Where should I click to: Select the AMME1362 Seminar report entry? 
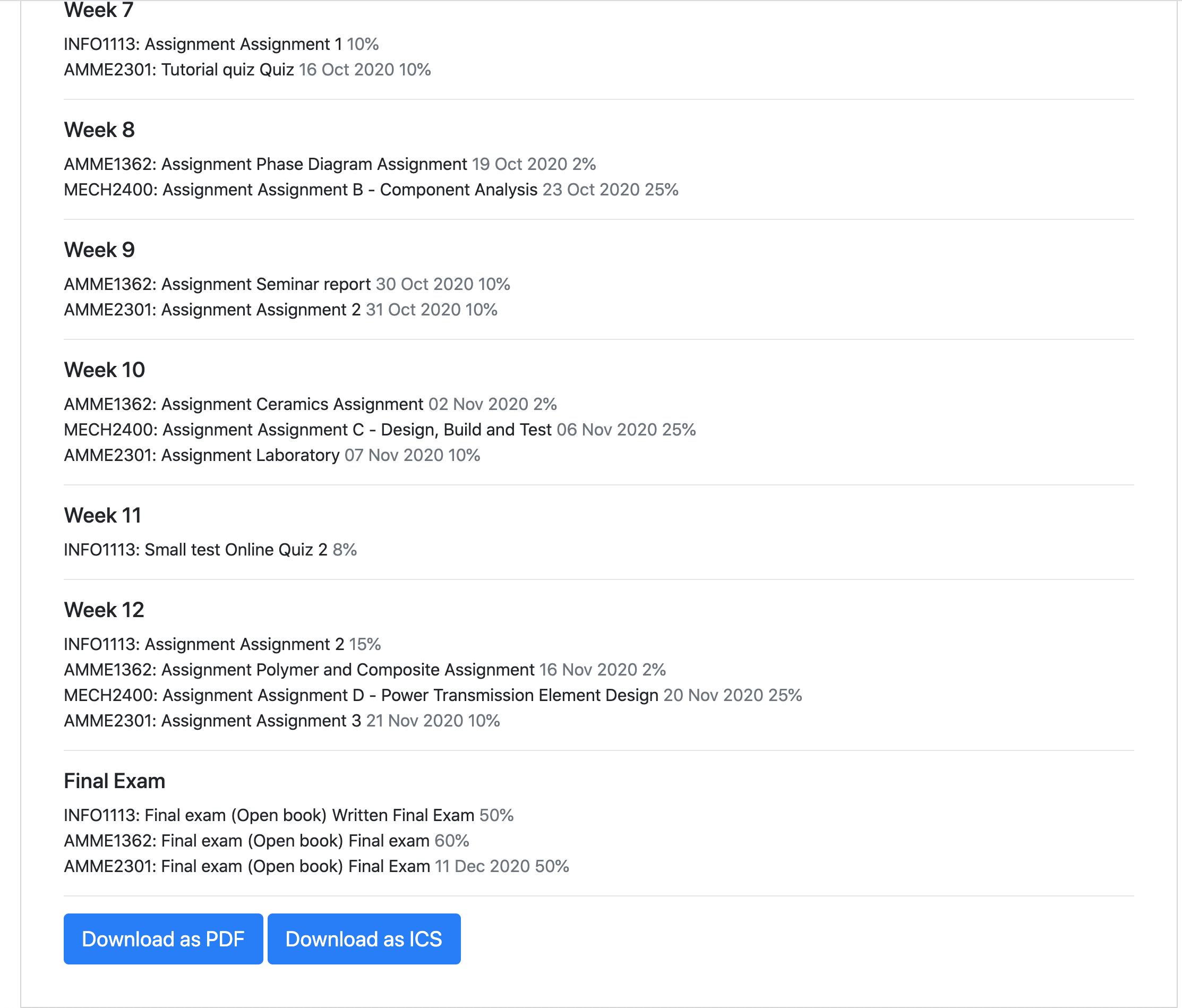point(286,284)
